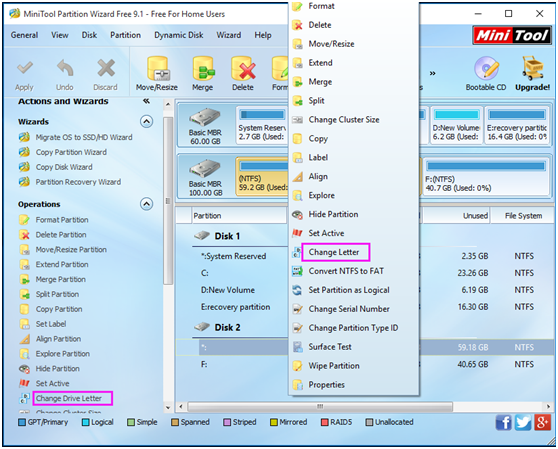Launch Migrate OS to SSD/HD Wizard

(x=84, y=137)
